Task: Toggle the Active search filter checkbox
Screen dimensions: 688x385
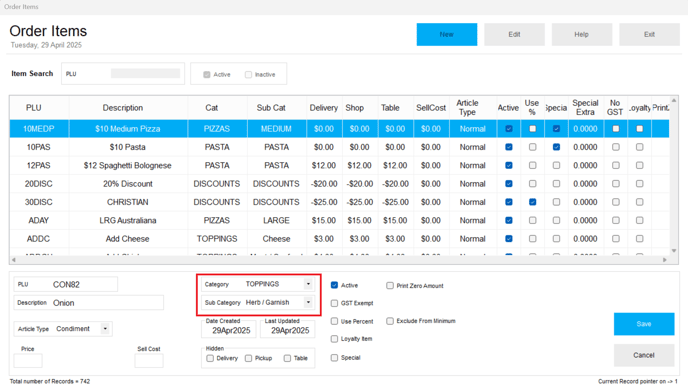Action: tap(207, 75)
